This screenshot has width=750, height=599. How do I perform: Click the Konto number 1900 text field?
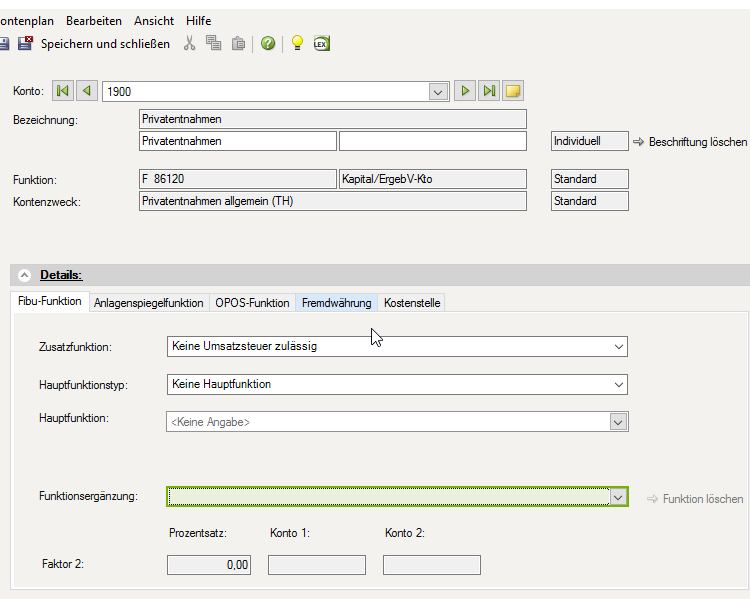(x=266, y=91)
